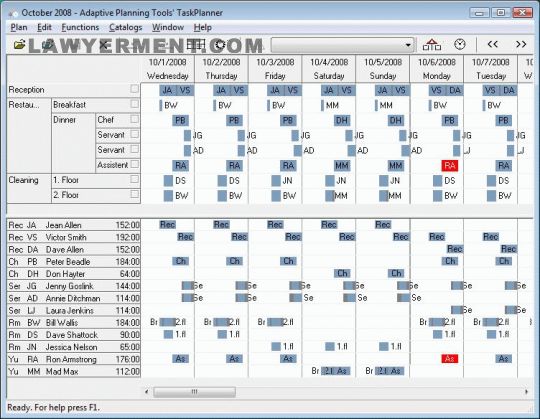540x419 pixels.
Task: Select the 10/2/2008 Thursday column header
Action: pyautogui.click(x=221, y=69)
